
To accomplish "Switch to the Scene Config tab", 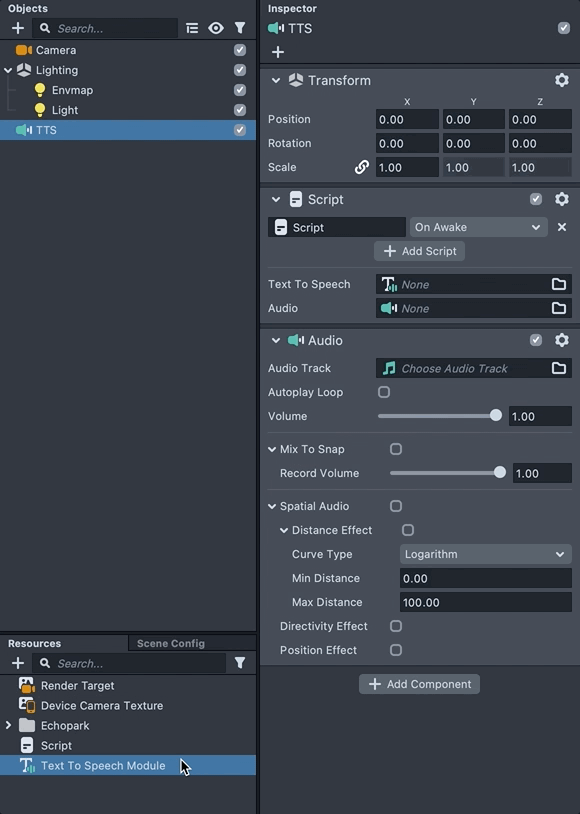I will (171, 643).
